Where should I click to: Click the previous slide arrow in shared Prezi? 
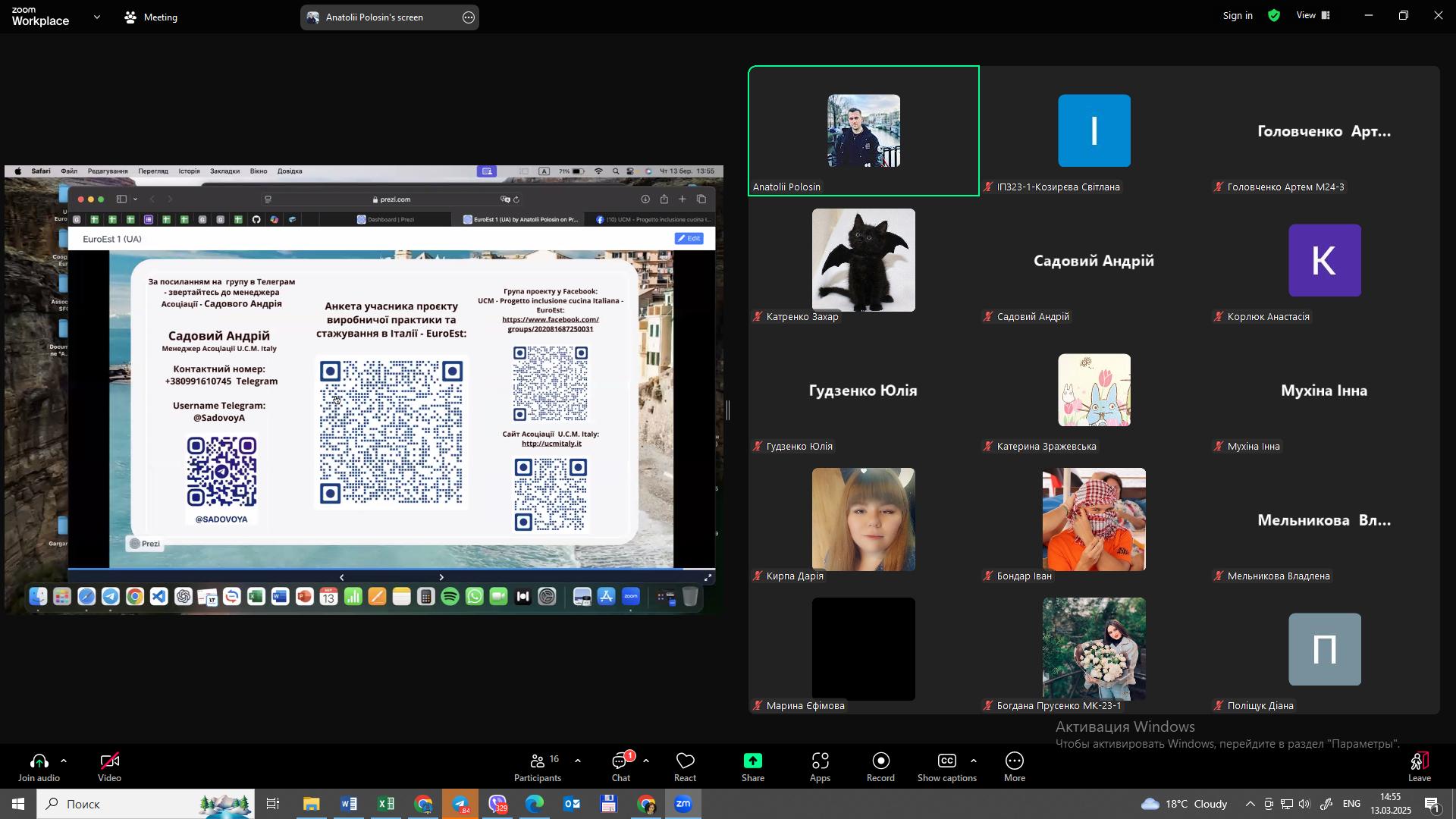click(x=341, y=578)
